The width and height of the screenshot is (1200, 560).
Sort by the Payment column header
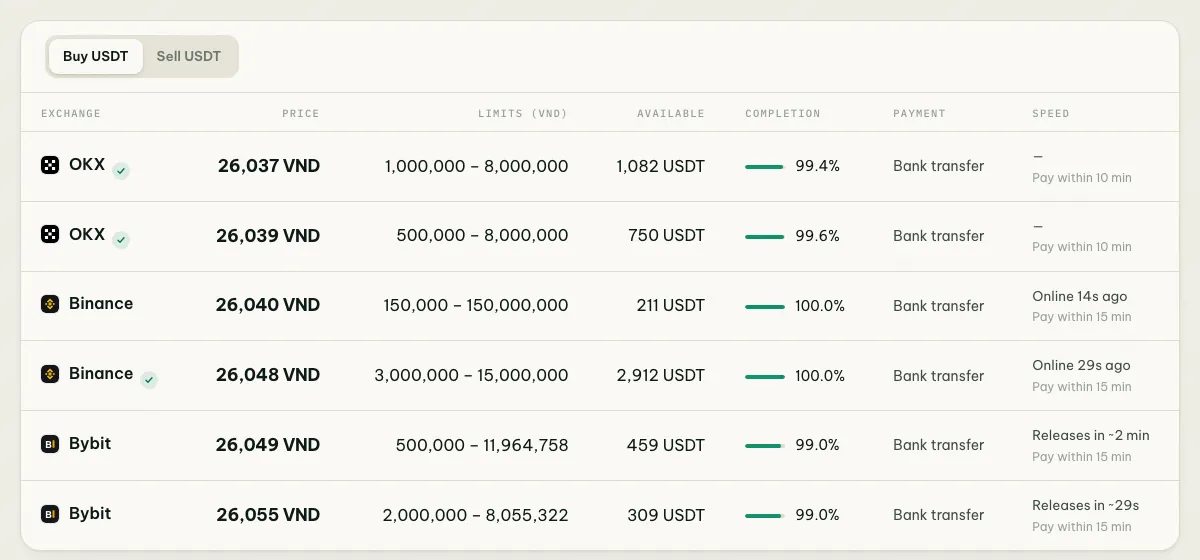pos(919,113)
